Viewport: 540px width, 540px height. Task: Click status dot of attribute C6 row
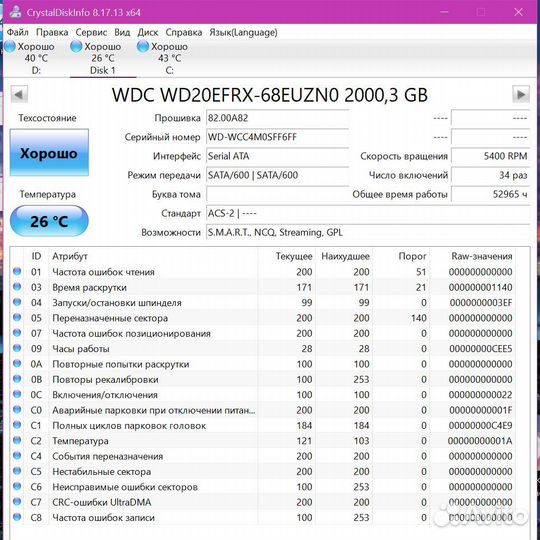[x=17, y=486]
